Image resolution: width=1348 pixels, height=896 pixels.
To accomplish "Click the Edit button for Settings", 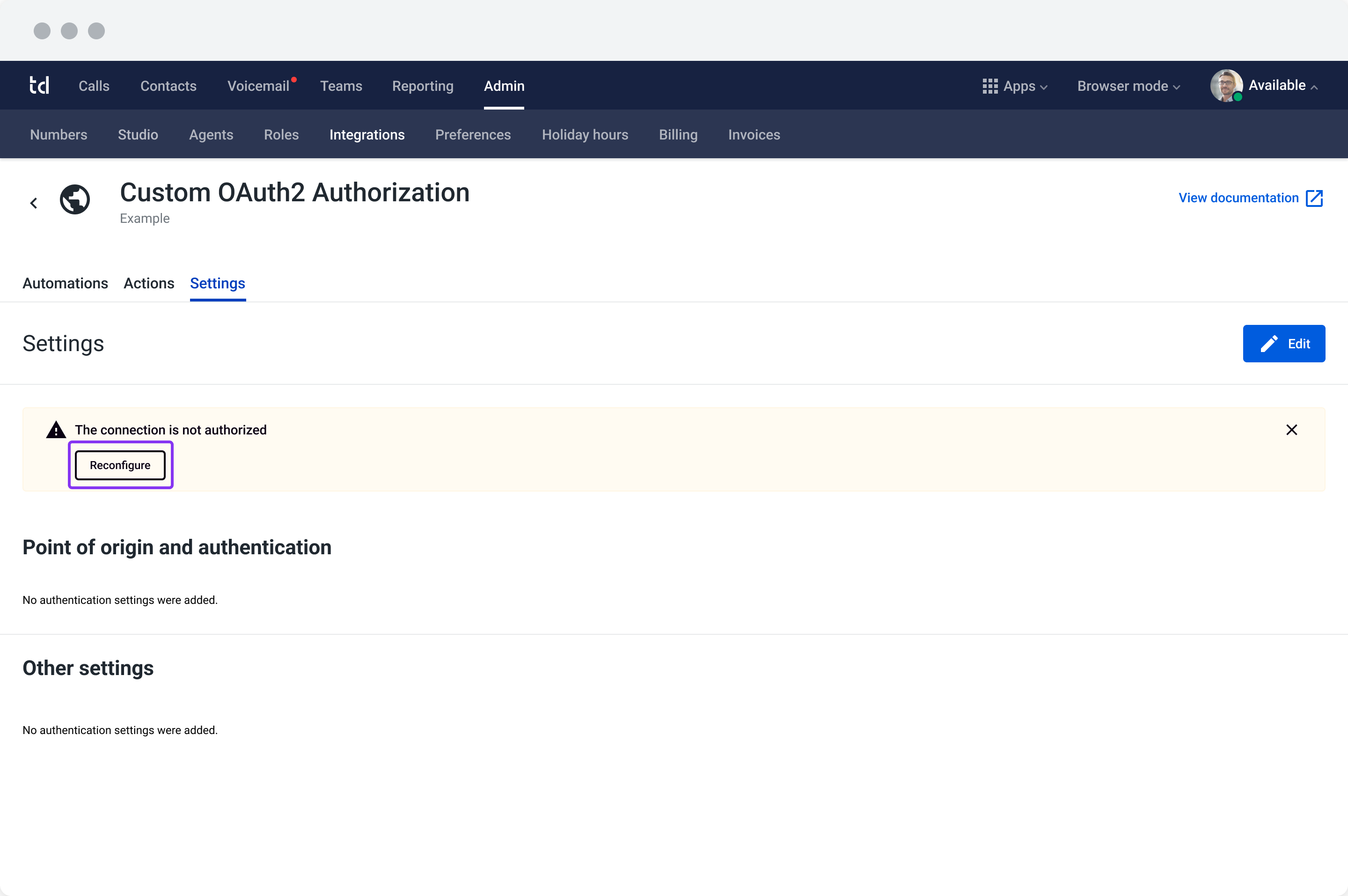I will click(x=1284, y=343).
